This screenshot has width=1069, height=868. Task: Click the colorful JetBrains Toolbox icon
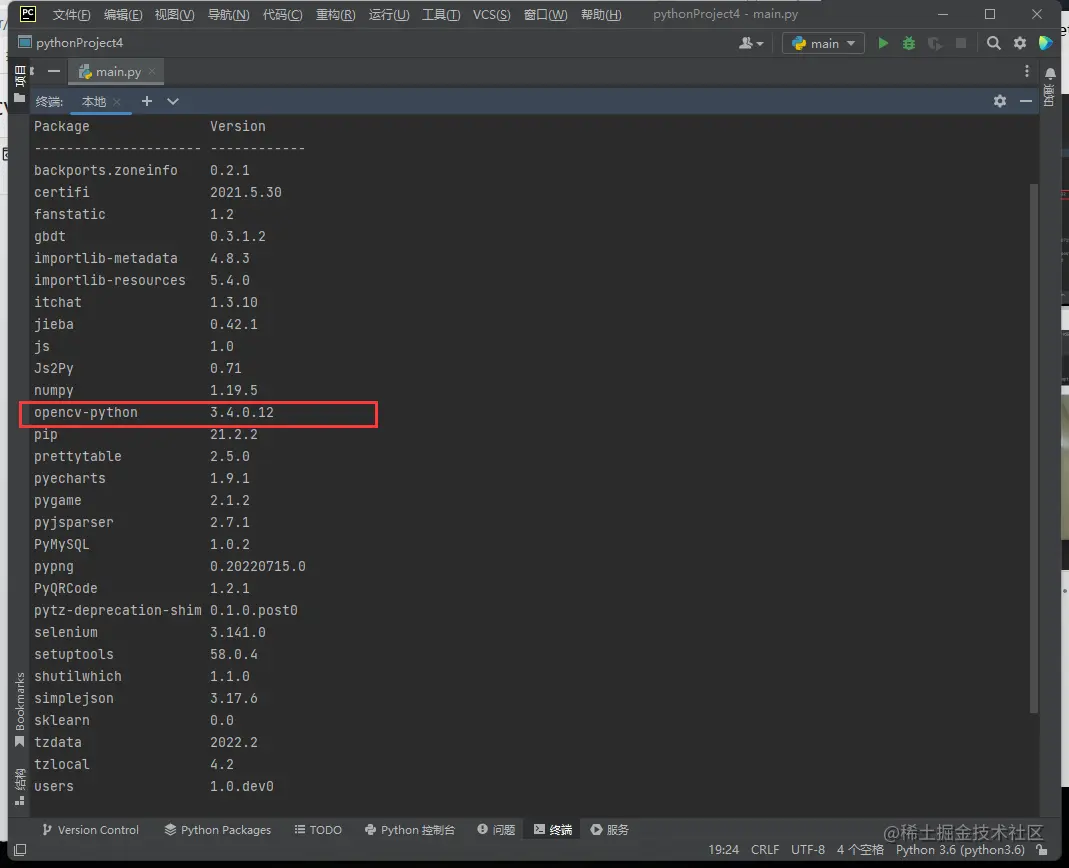tap(1045, 44)
